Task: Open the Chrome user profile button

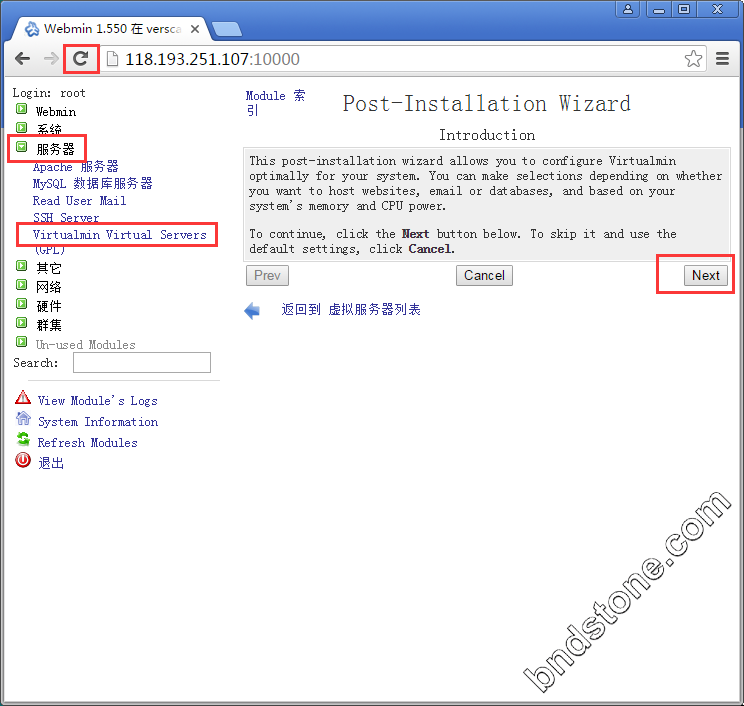Action: (x=628, y=9)
